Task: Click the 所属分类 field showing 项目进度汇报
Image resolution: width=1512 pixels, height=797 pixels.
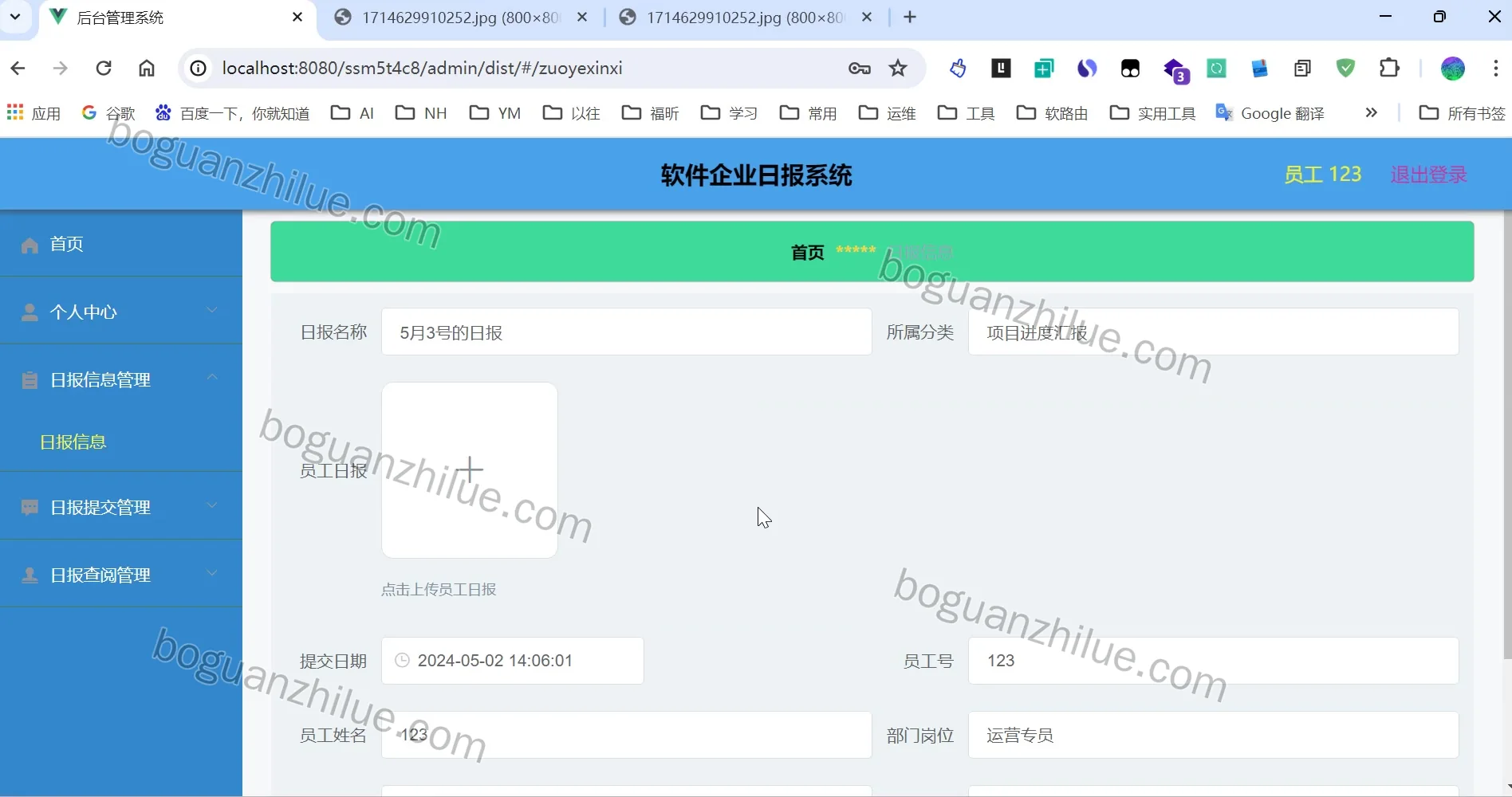Action: pyautogui.click(x=1214, y=332)
